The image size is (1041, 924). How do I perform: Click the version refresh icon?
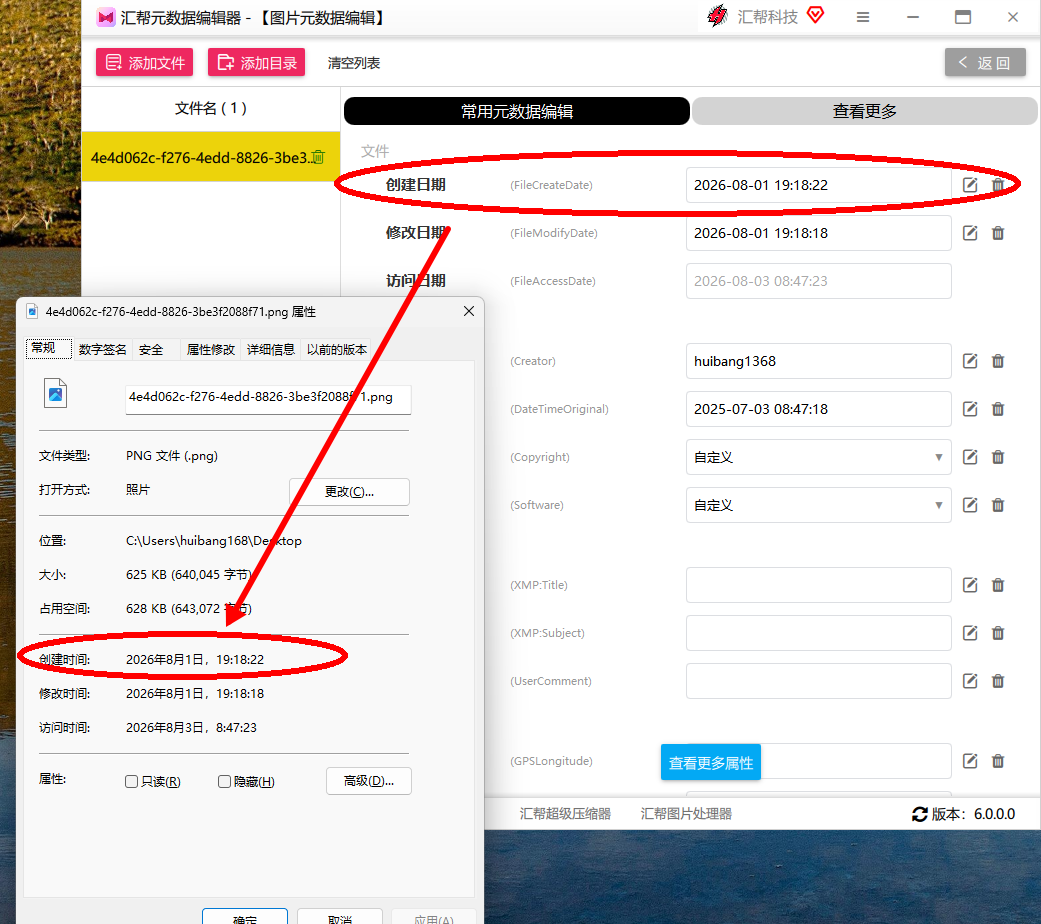point(920,814)
